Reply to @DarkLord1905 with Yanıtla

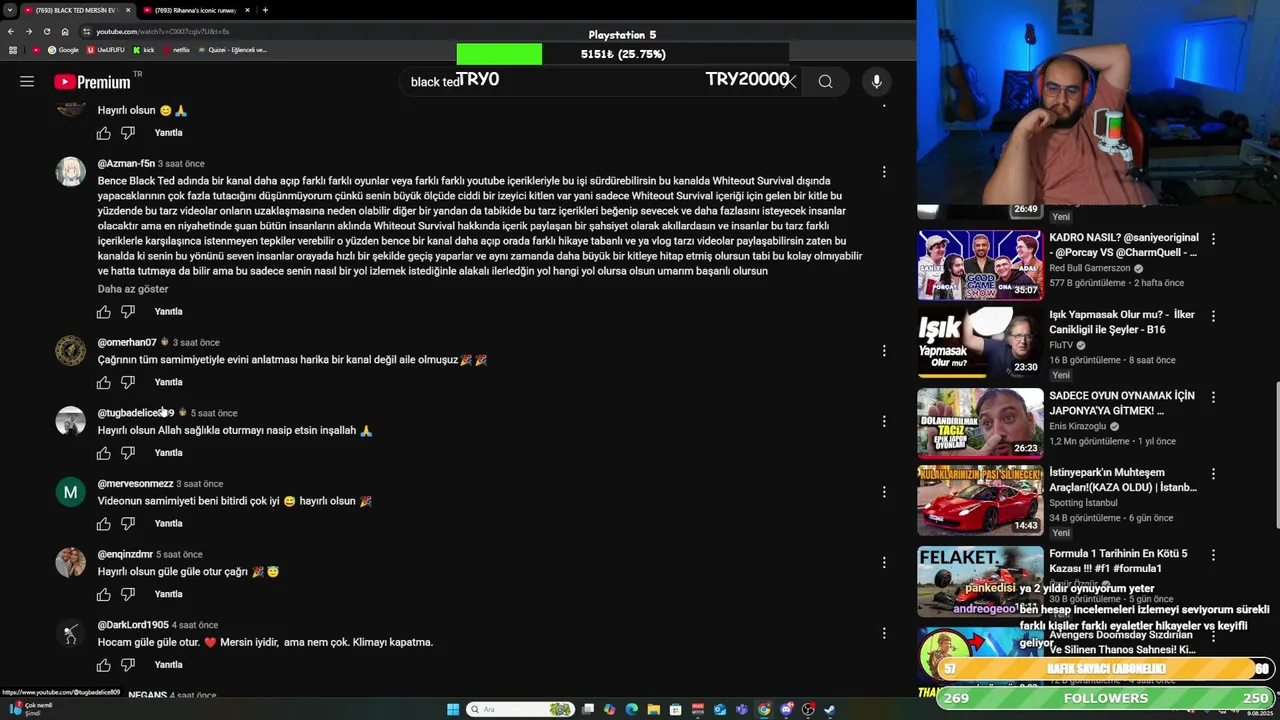(x=168, y=665)
